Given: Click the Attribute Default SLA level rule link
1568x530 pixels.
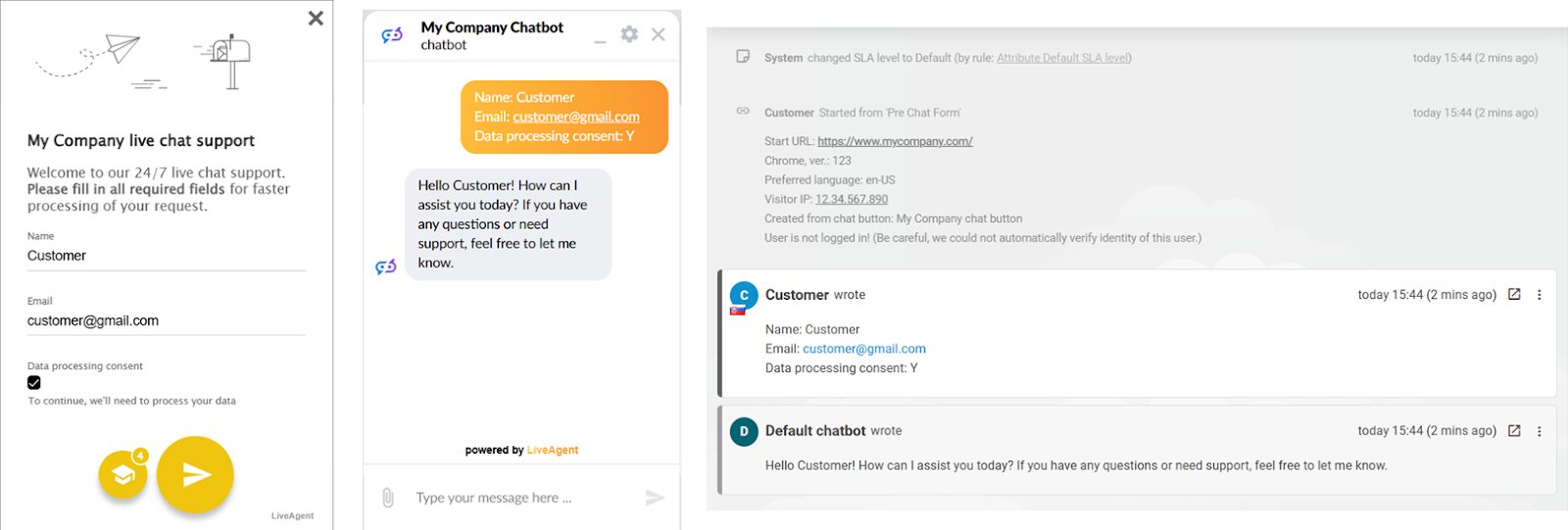Looking at the screenshot, I should click(x=1062, y=58).
